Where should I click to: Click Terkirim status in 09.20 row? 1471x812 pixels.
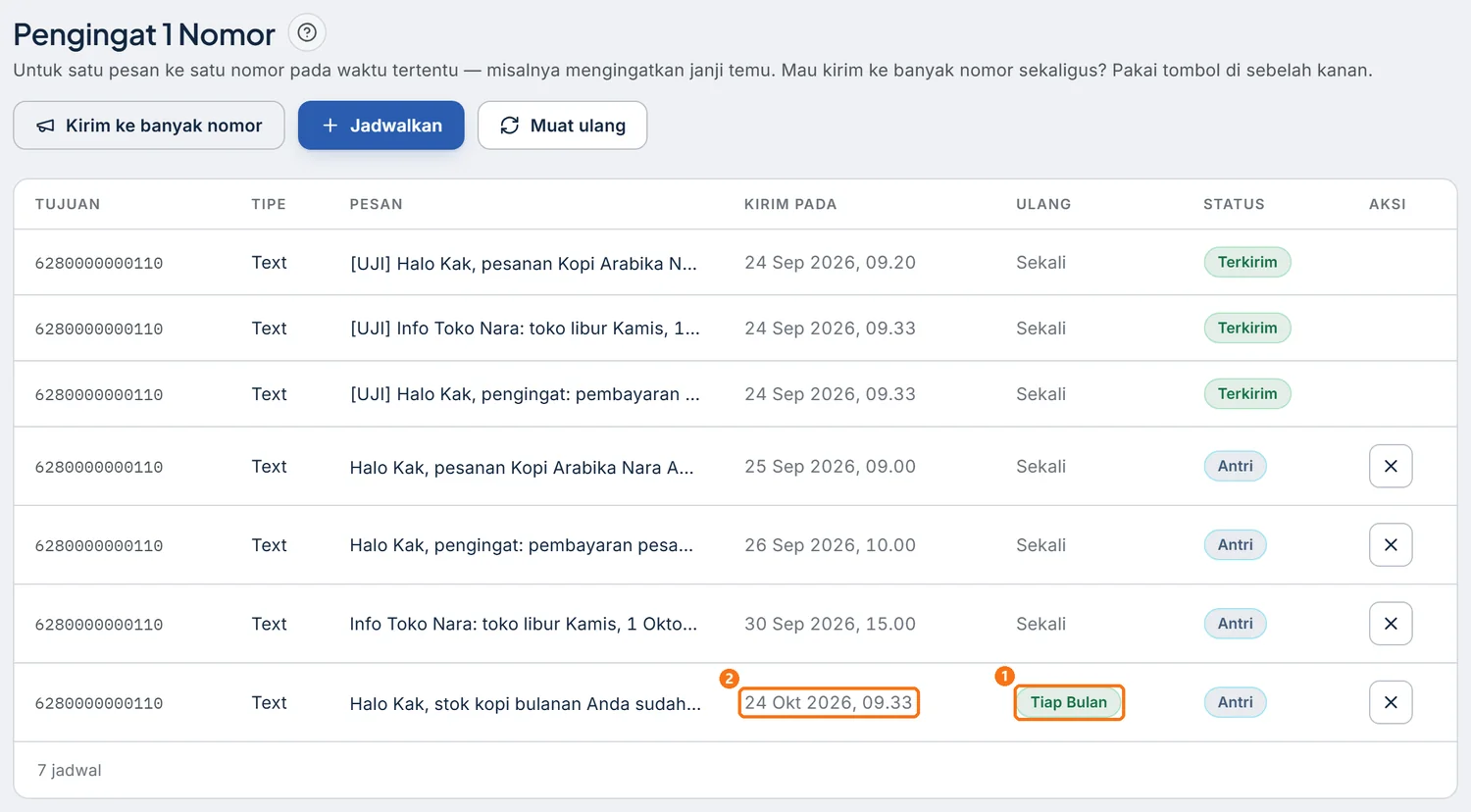click(x=1247, y=262)
